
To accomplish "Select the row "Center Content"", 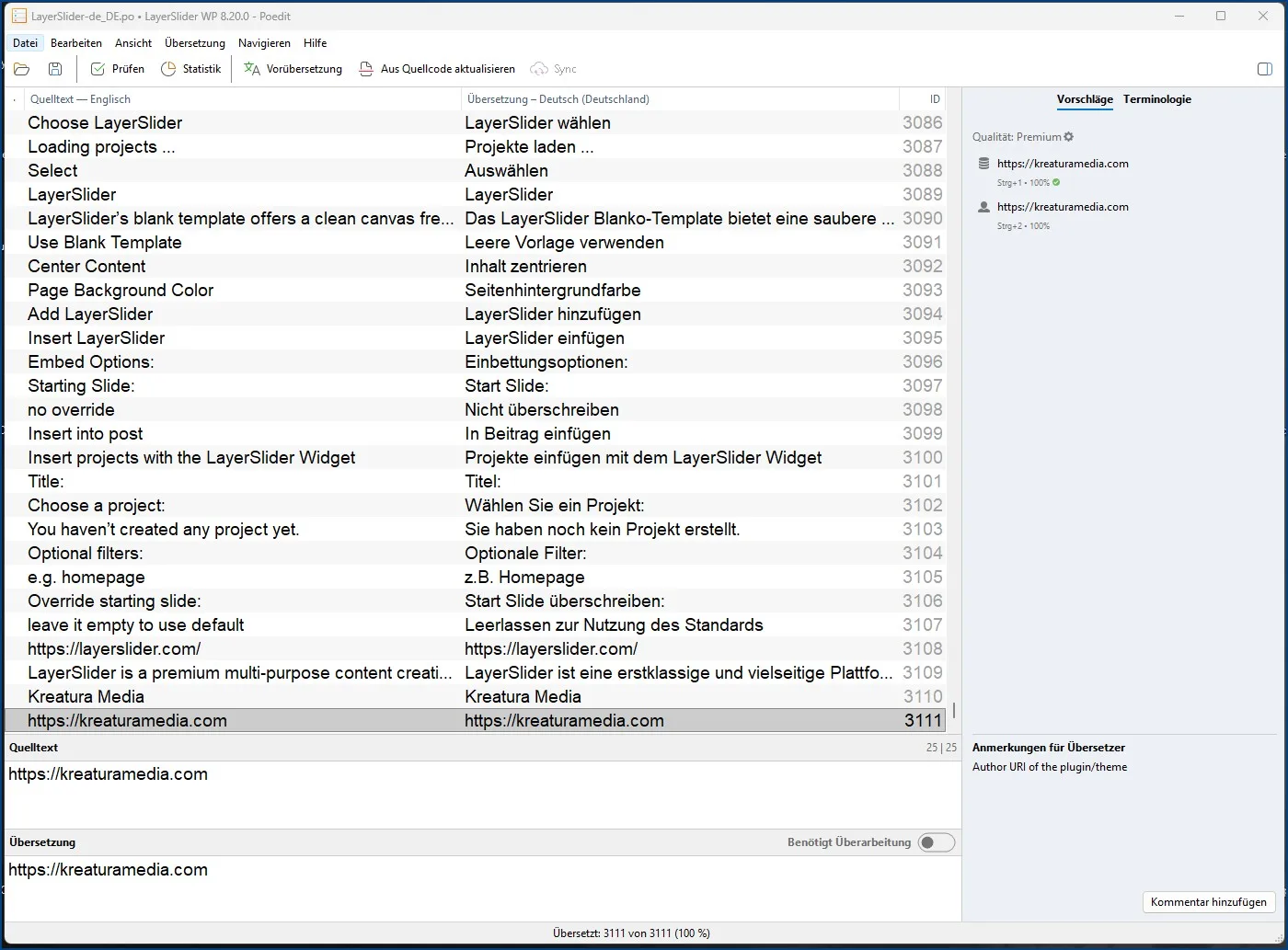I will tap(477, 266).
